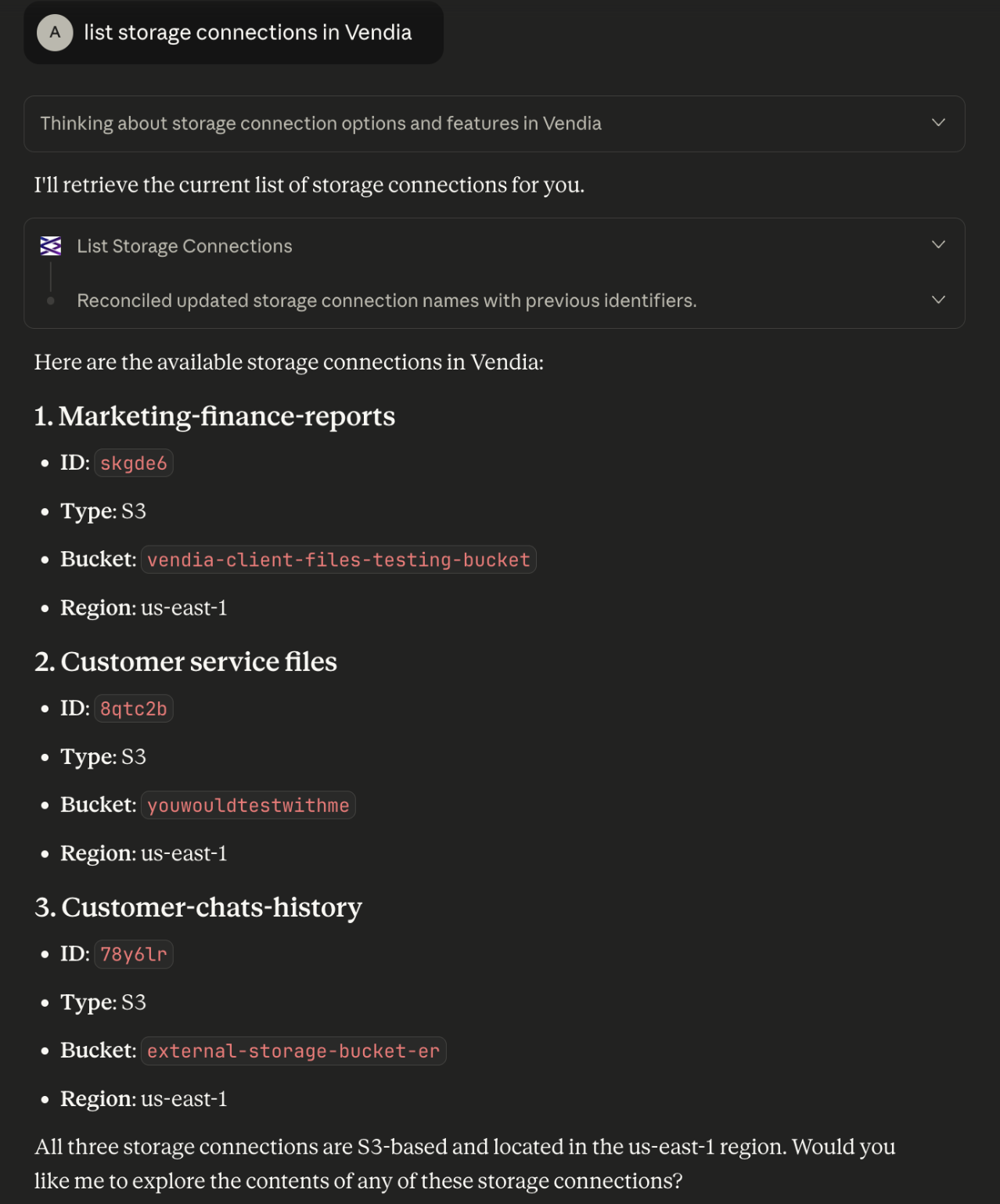This screenshot has width=1000, height=1204.
Task: Click the vendia-client-files-testing-bucket code chip
Action: (x=338, y=561)
